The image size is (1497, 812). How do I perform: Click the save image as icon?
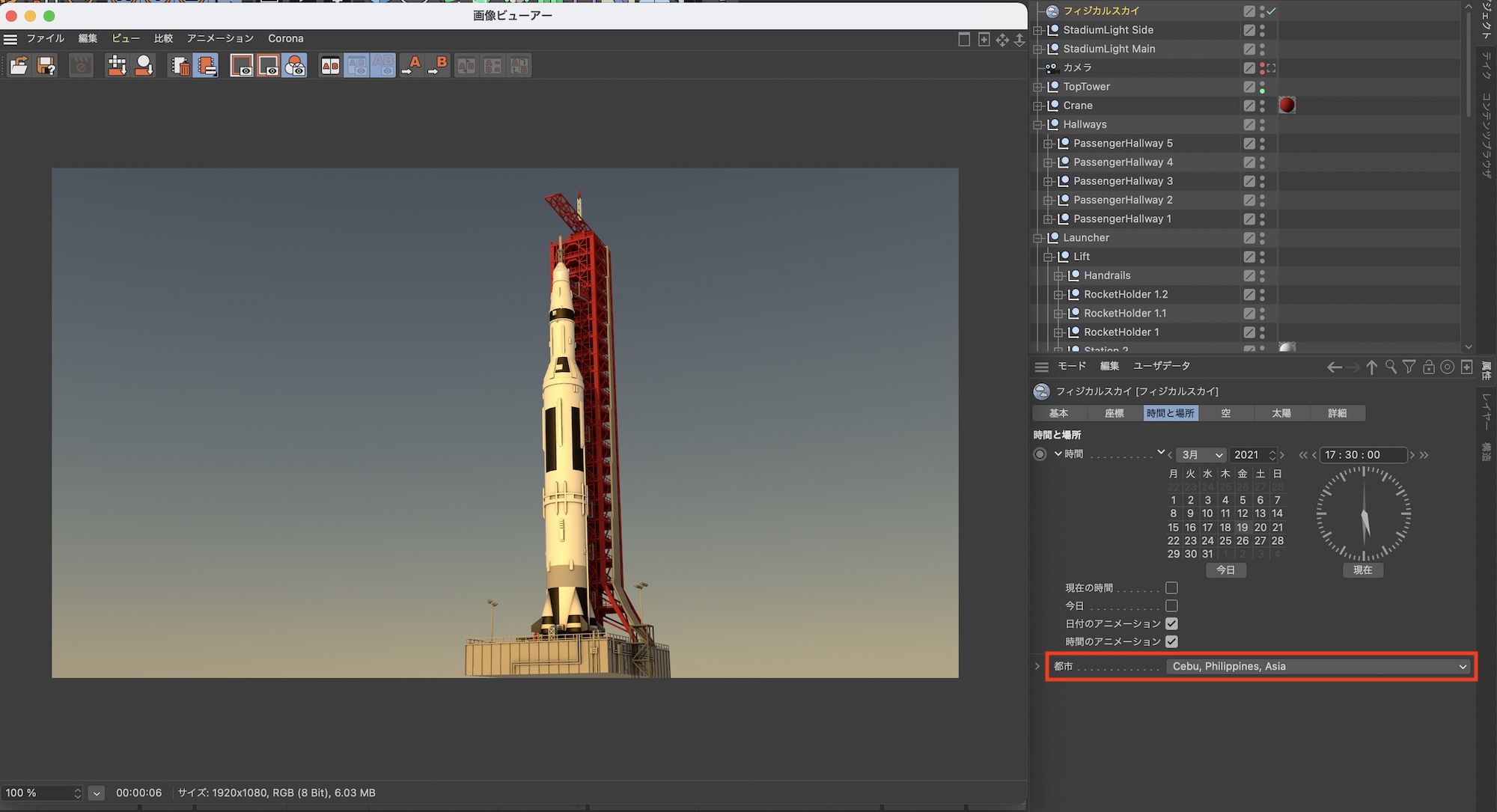click(46, 66)
